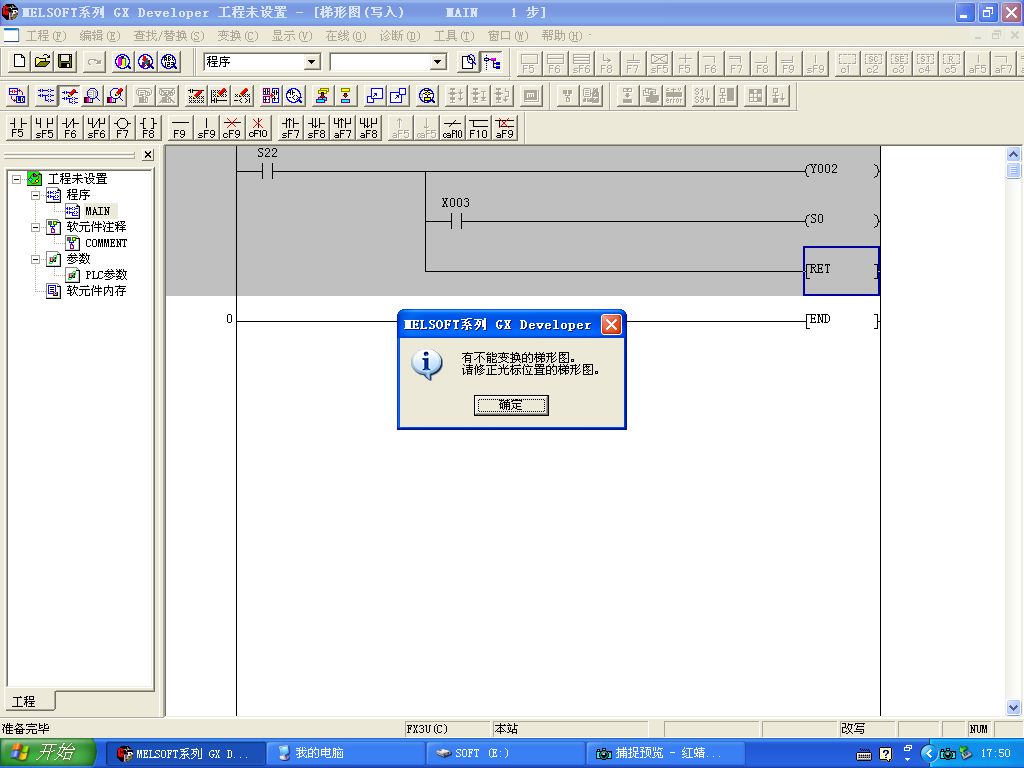Toggle the project data list display button
The height and width of the screenshot is (768, 1024).
492,62
